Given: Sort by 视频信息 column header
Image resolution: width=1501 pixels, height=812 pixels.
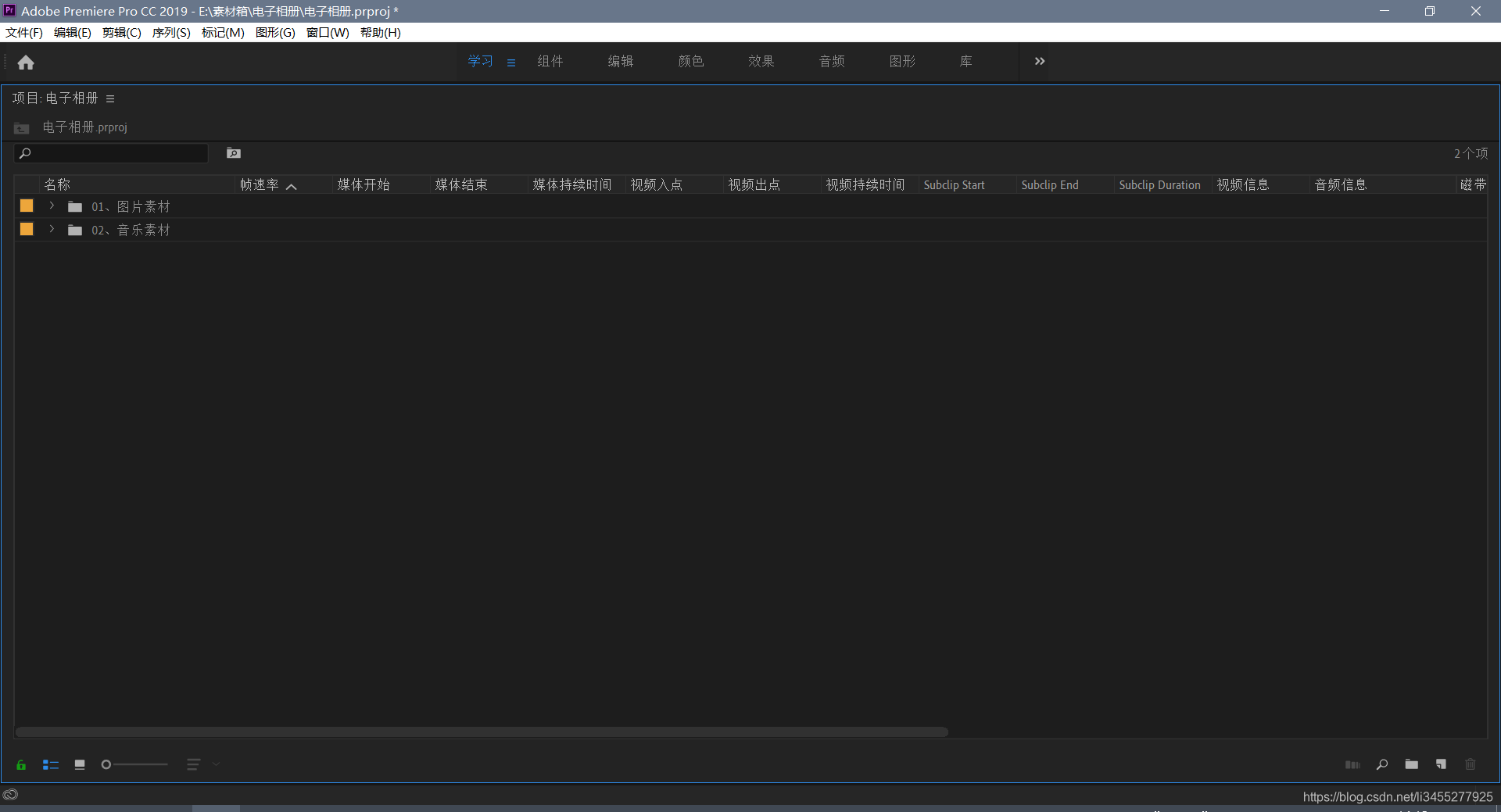Looking at the screenshot, I should click(1243, 184).
